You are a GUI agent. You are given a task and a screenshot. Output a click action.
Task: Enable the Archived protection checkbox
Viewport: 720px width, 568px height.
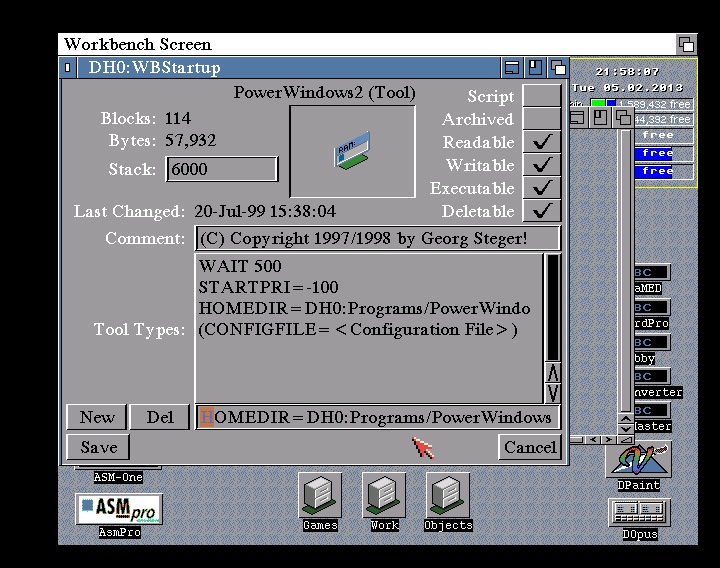[541, 119]
